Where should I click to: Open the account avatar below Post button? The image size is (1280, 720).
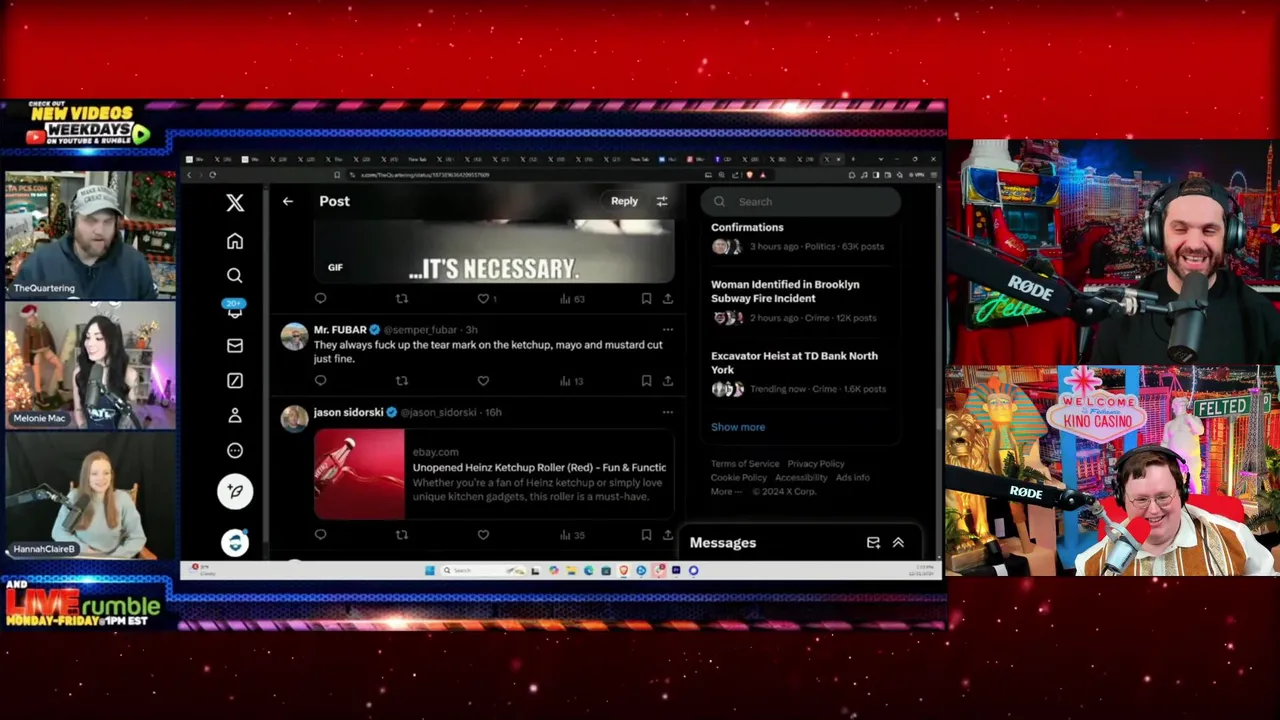[235, 542]
